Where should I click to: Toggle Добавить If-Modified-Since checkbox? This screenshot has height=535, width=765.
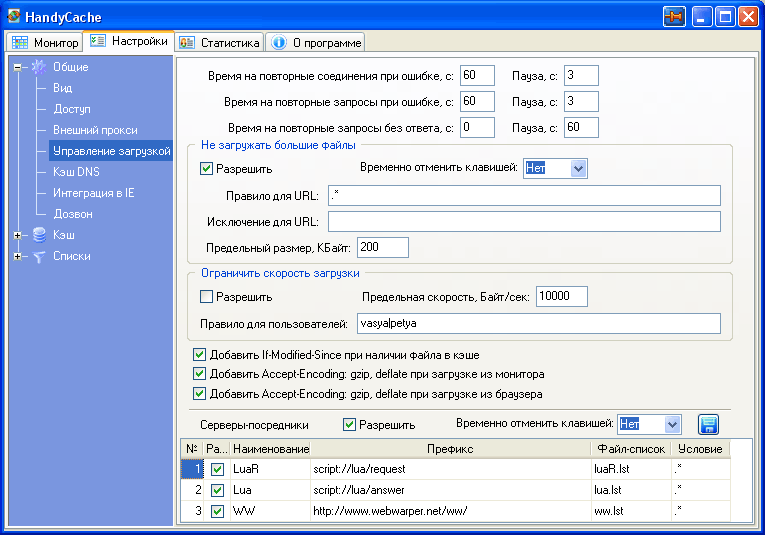(199, 355)
